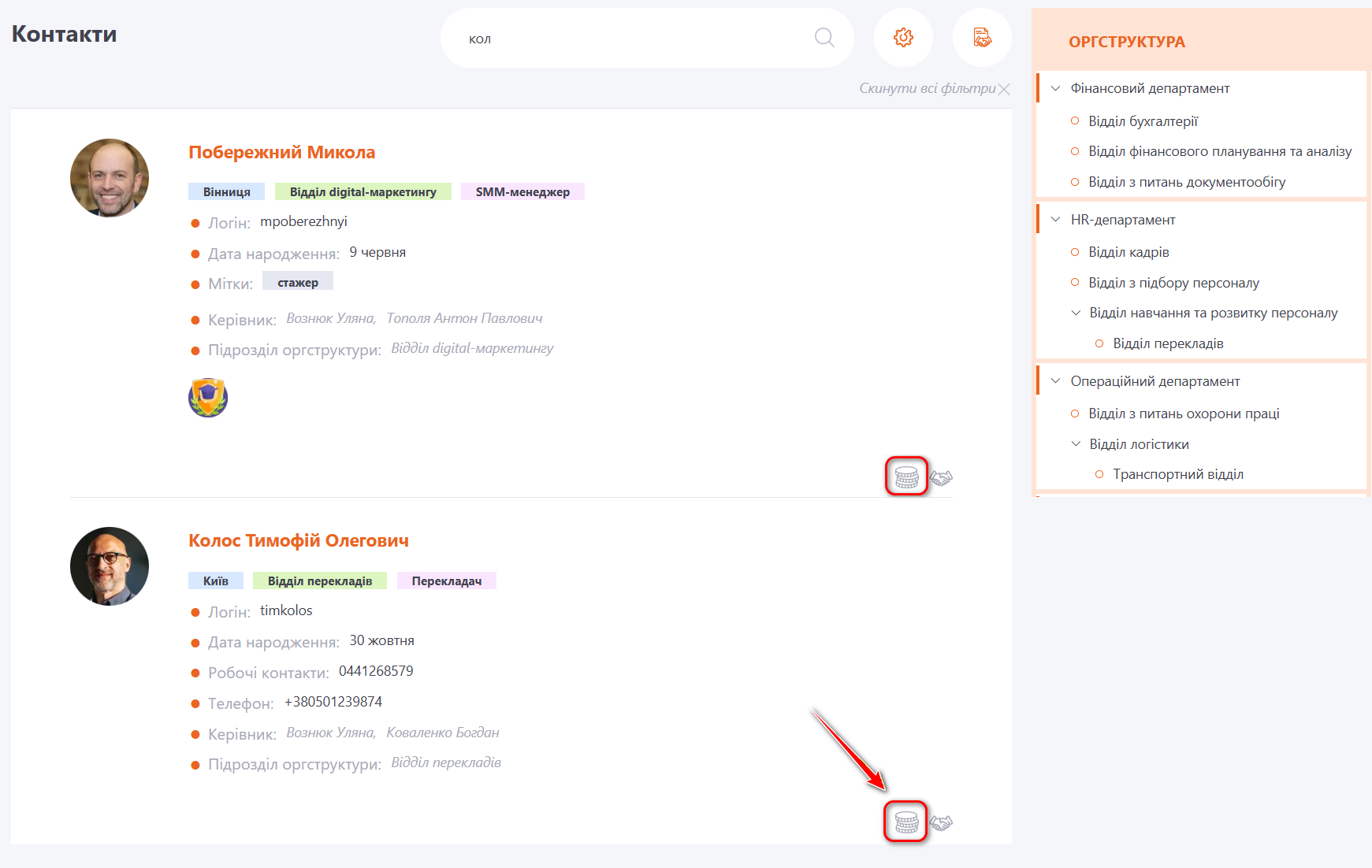
Task: Click the search magnifier icon
Action: pos(824,38)
